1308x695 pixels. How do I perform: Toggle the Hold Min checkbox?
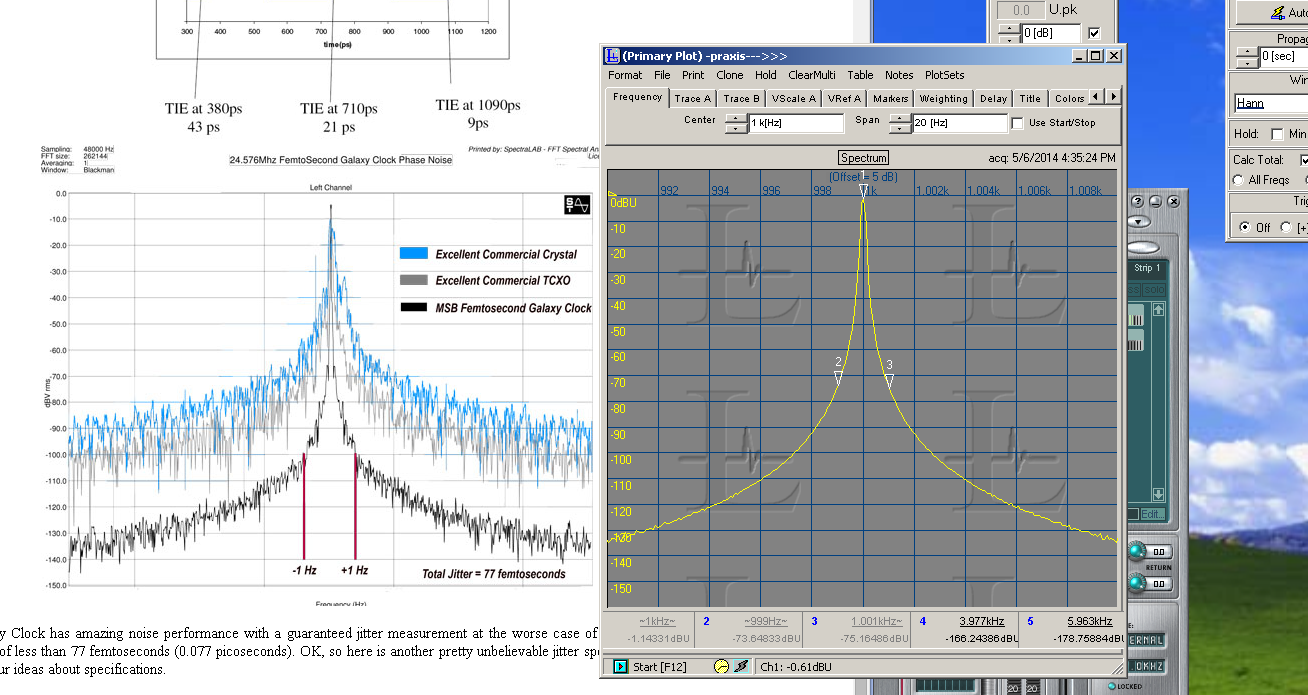click(x=1276, y=134)
